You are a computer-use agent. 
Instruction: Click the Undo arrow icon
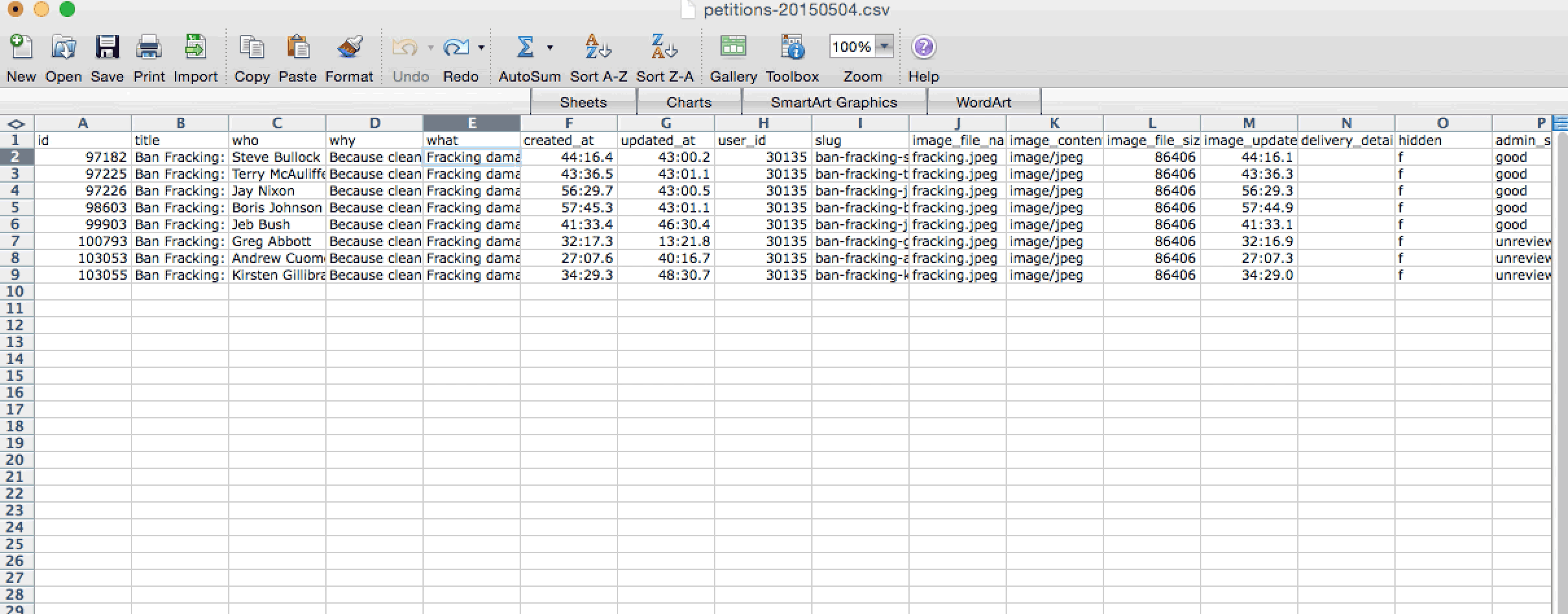(x=405, y=47)
